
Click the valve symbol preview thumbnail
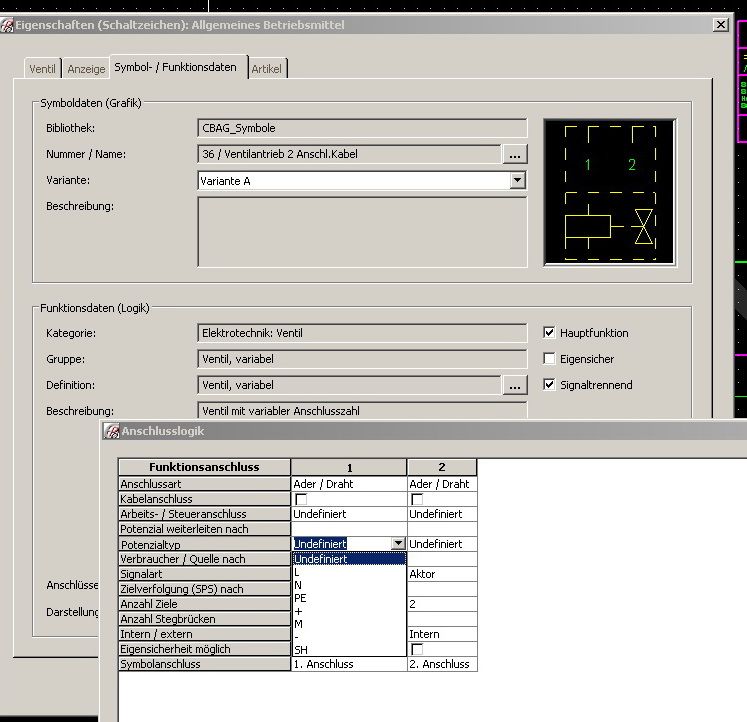point(610,192)
